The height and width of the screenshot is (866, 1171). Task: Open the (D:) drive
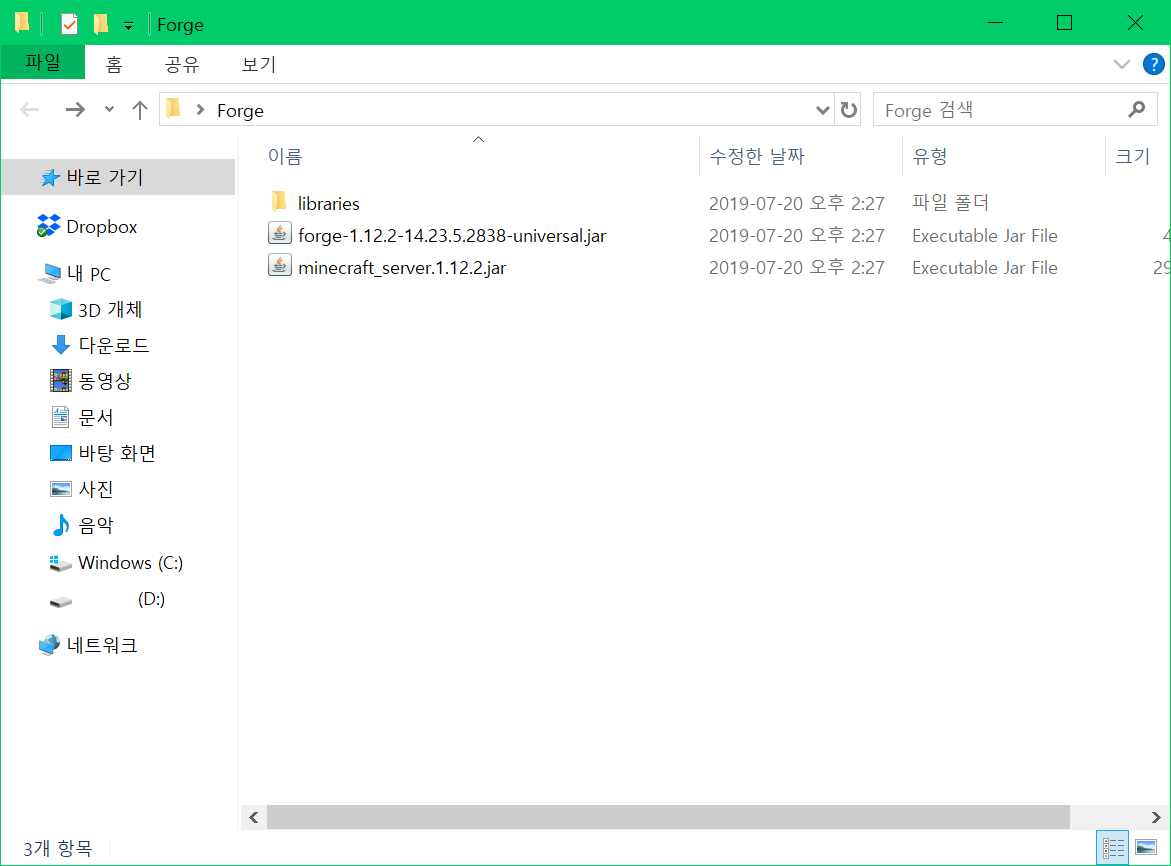pyautogui.click(x=151, y=599)
